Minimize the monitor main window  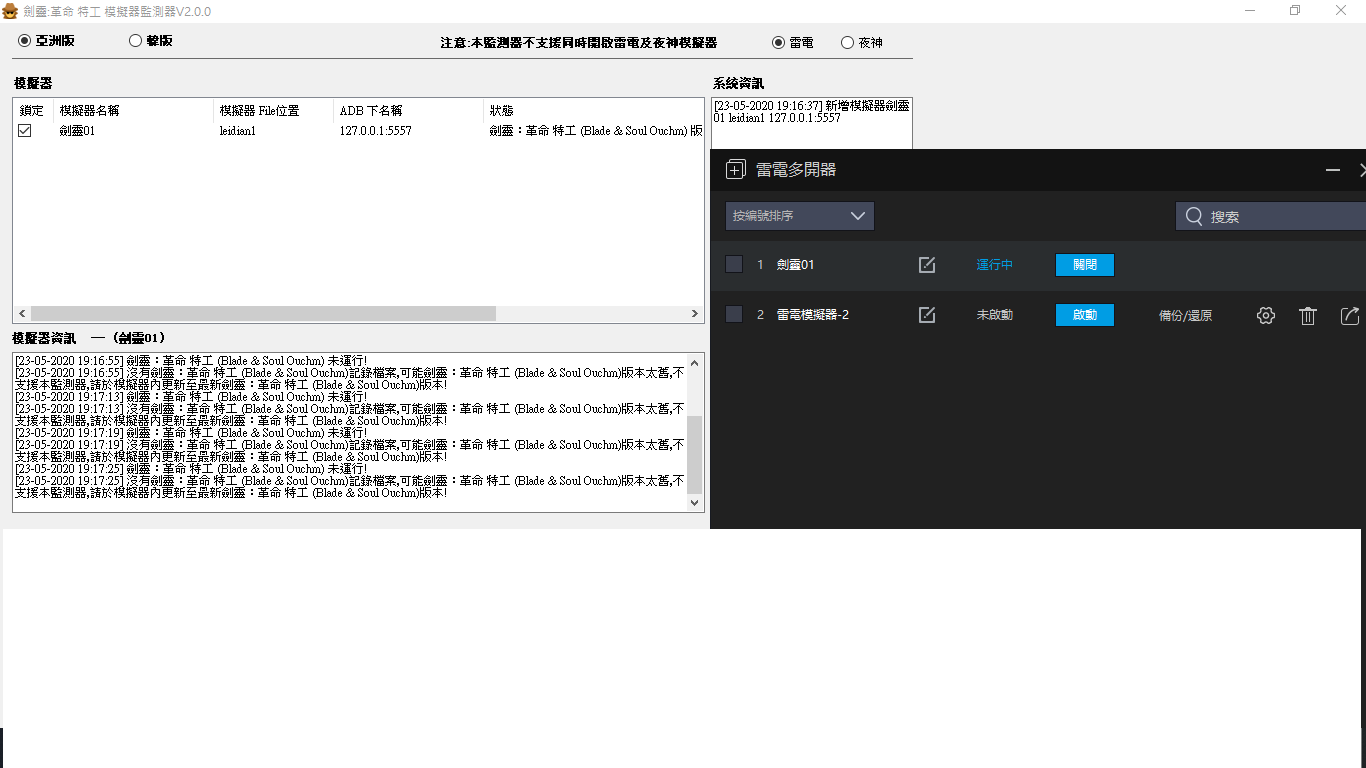tap(1250, 10)
